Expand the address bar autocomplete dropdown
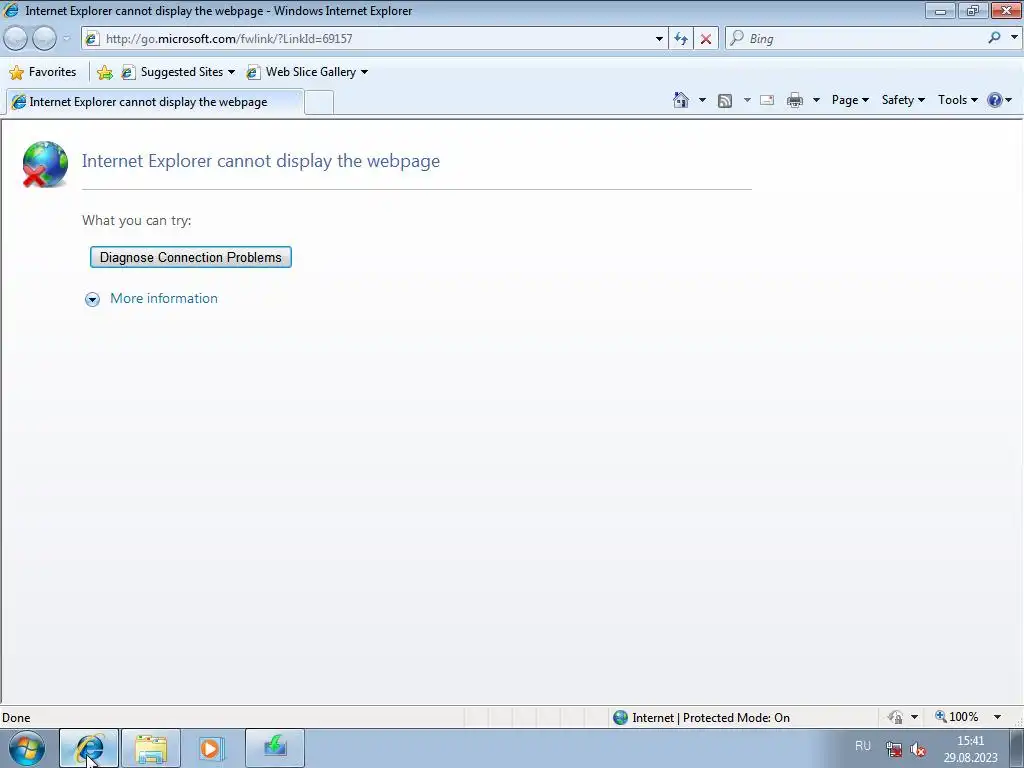 pos(659,39)
